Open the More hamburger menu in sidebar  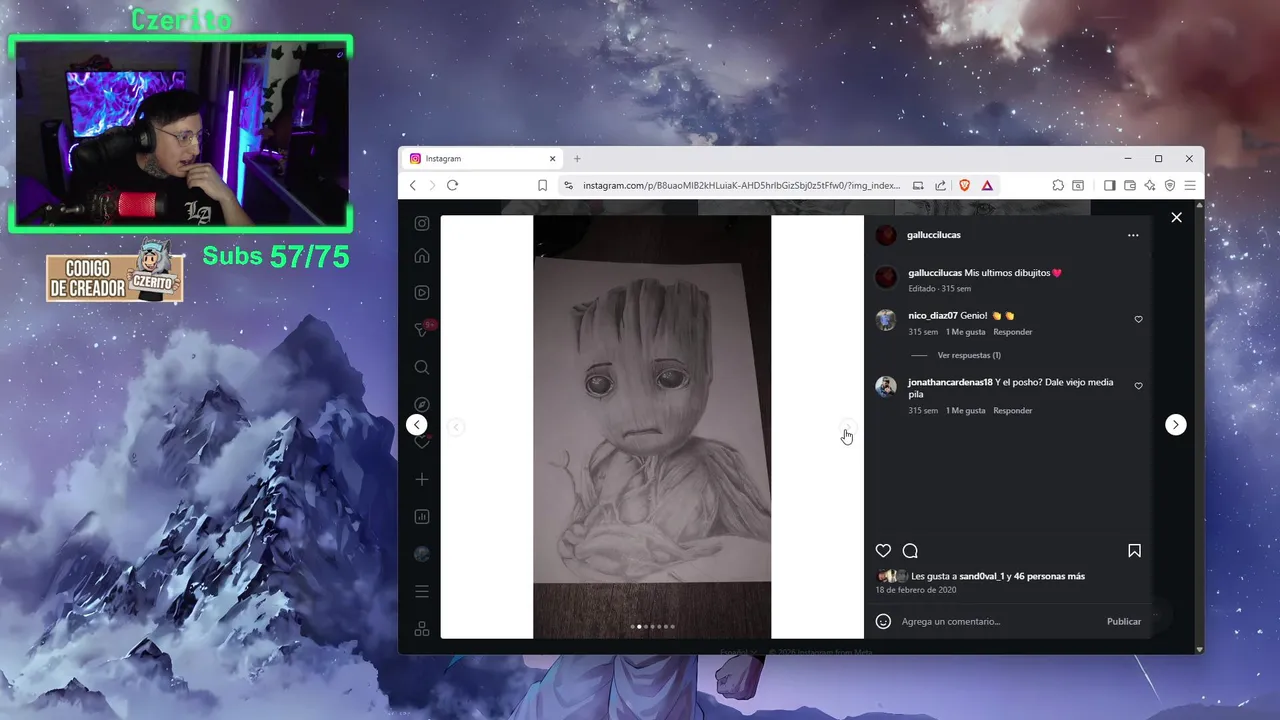(x=422, y=592)
